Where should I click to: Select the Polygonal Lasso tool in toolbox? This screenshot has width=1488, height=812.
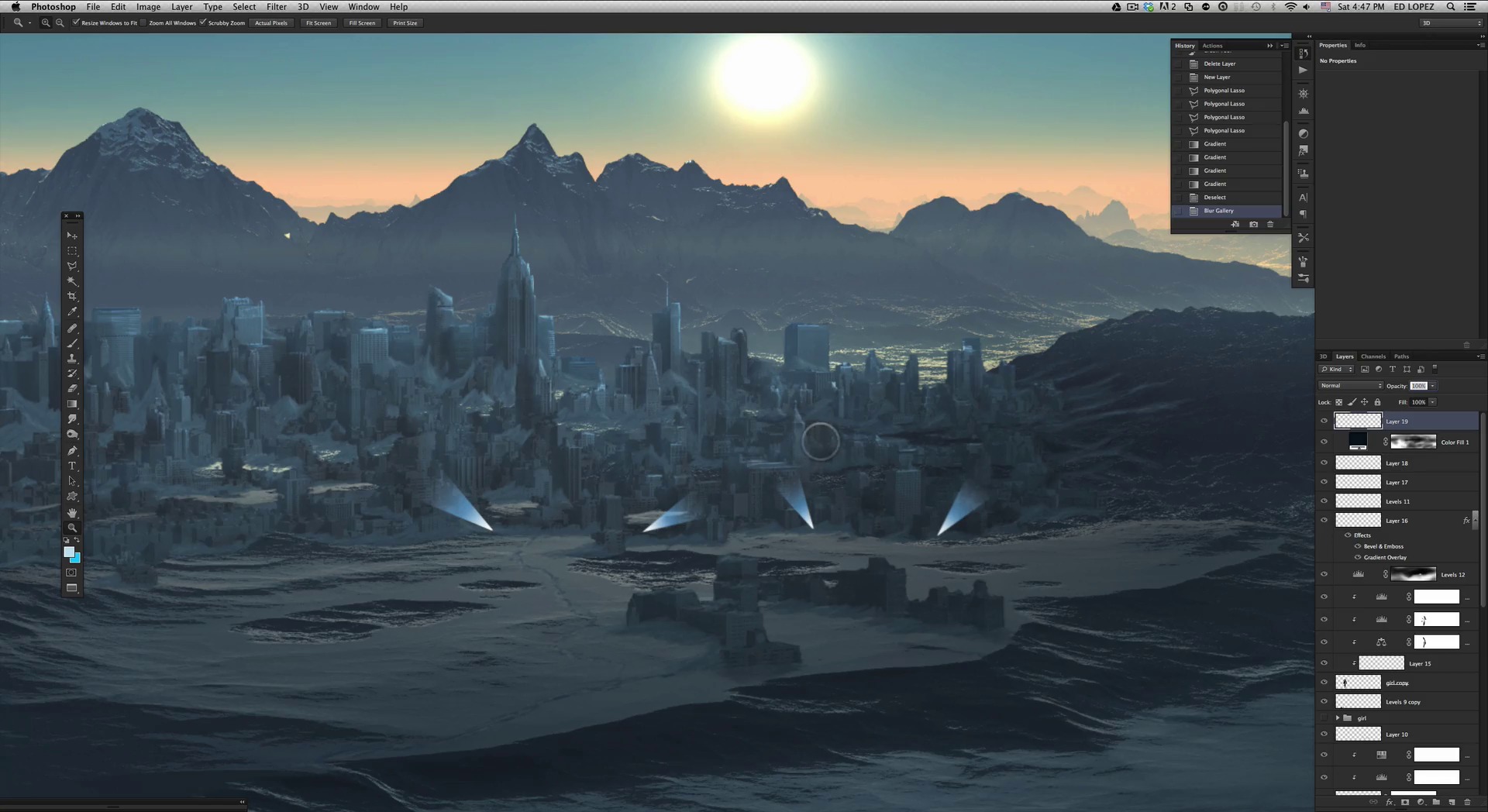[72, 266]
